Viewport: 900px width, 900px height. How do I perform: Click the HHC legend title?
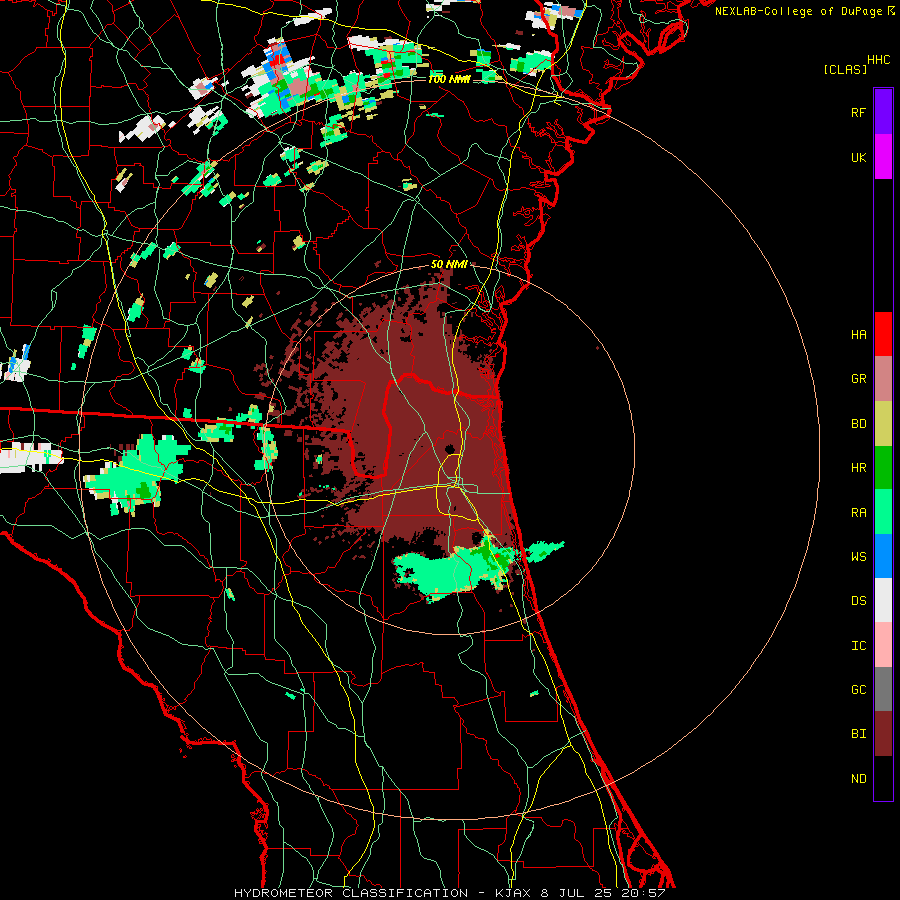(x=879, y=60)
